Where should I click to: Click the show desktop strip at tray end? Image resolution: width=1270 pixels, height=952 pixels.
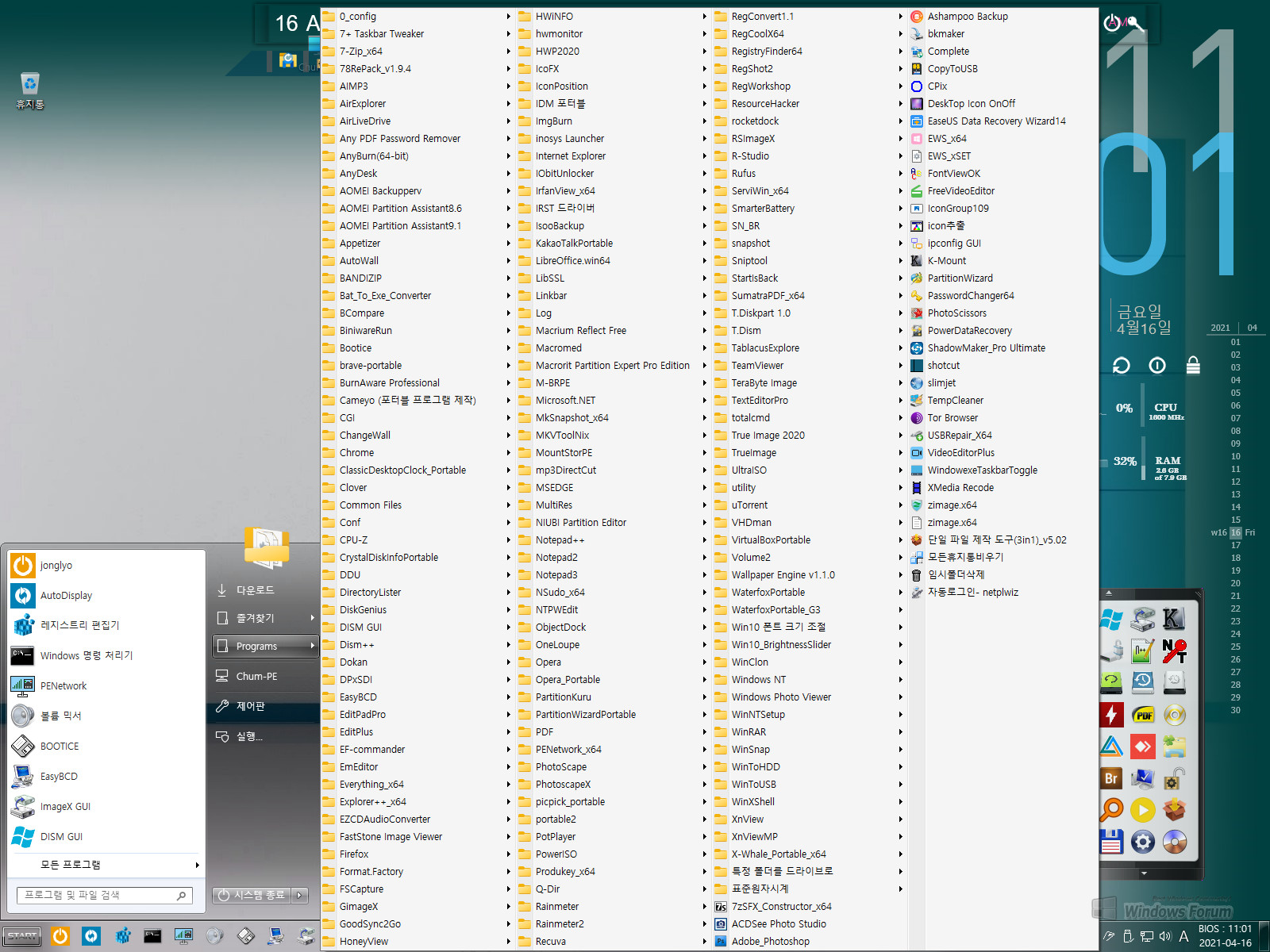tap(1264, 936)
